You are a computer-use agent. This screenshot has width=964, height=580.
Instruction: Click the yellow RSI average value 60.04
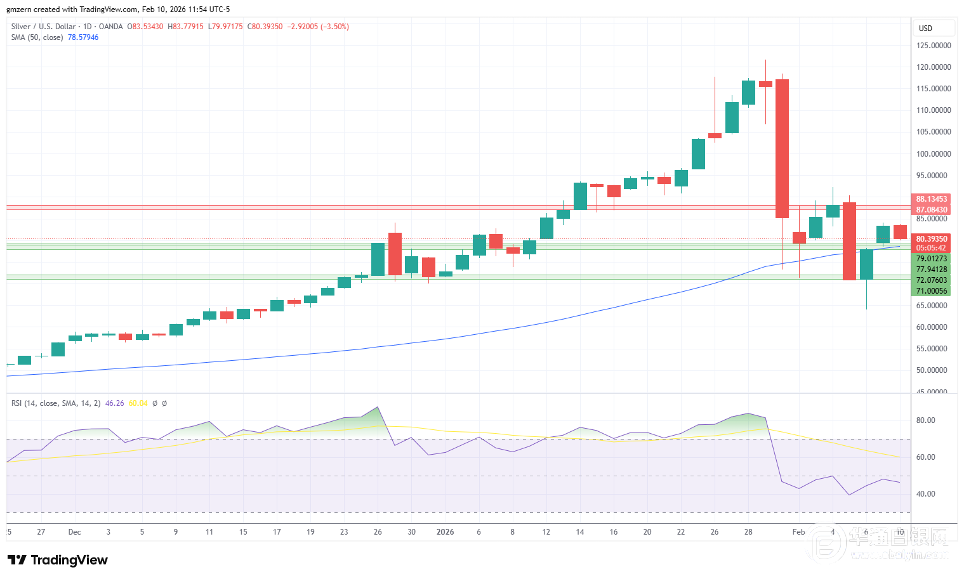point(139,403)
